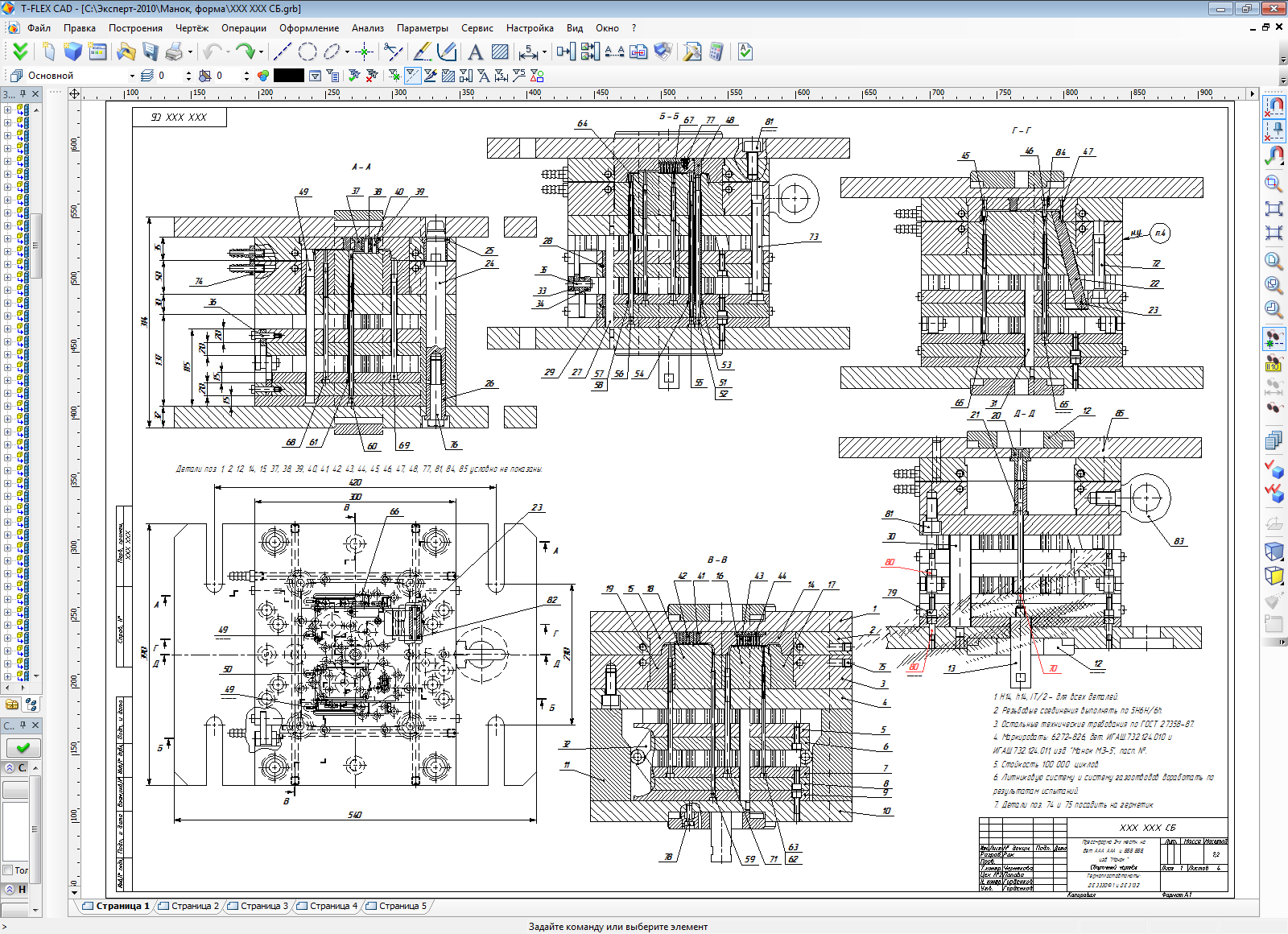Activate zoom window tool
This screenshot has width=1288, height=934.
[1274, 183]
